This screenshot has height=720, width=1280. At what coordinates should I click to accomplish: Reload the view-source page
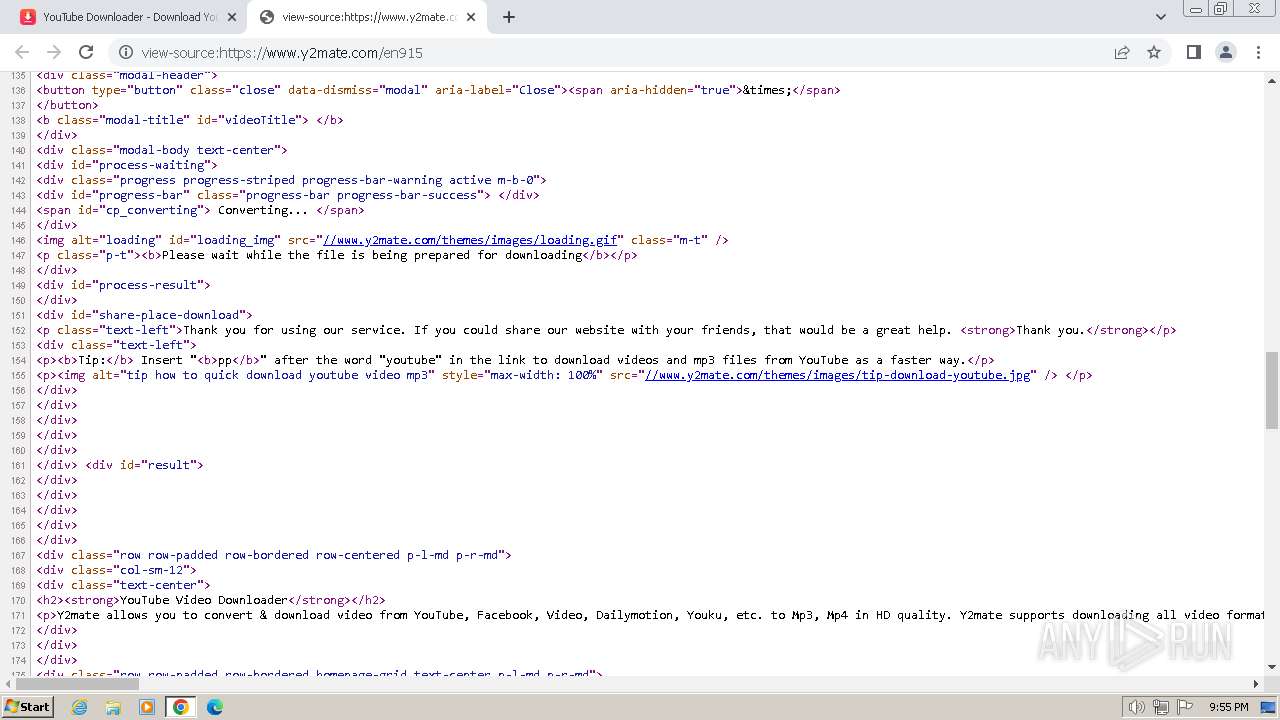click(x=86, y=52)
